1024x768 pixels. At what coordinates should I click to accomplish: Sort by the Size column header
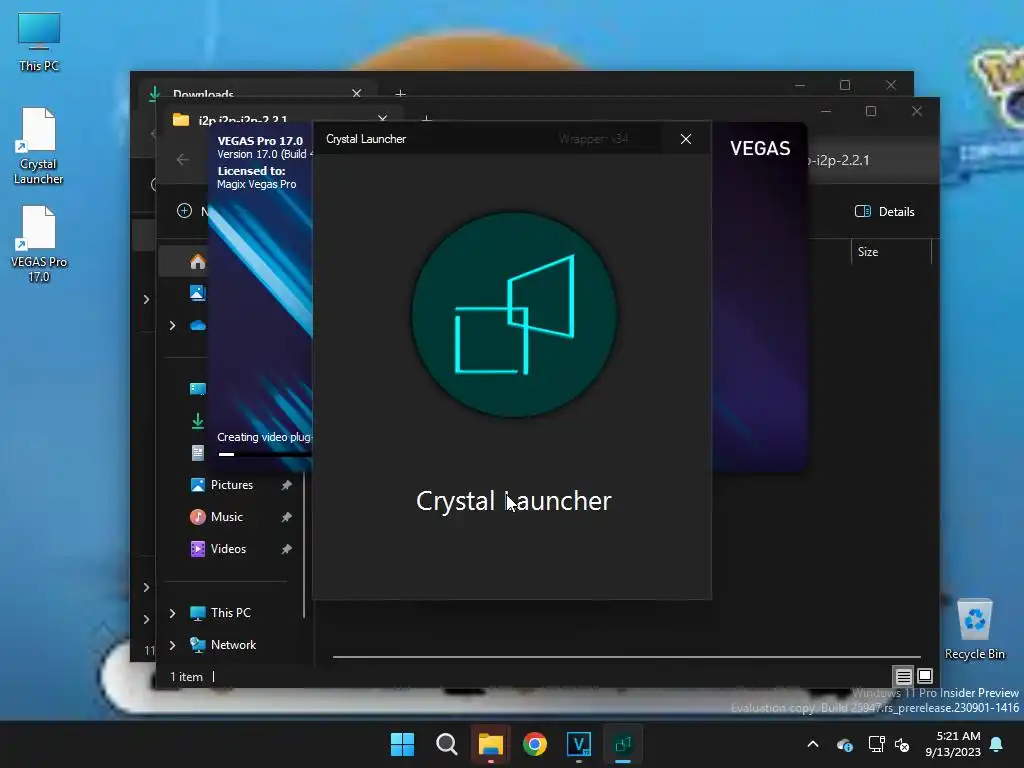(x=867, y=252)
